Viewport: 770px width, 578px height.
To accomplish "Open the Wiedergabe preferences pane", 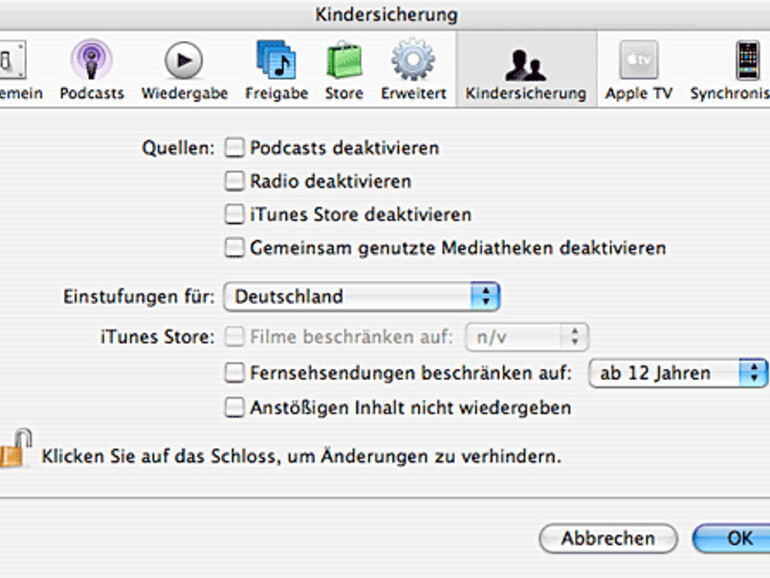I will pos(184,70).
